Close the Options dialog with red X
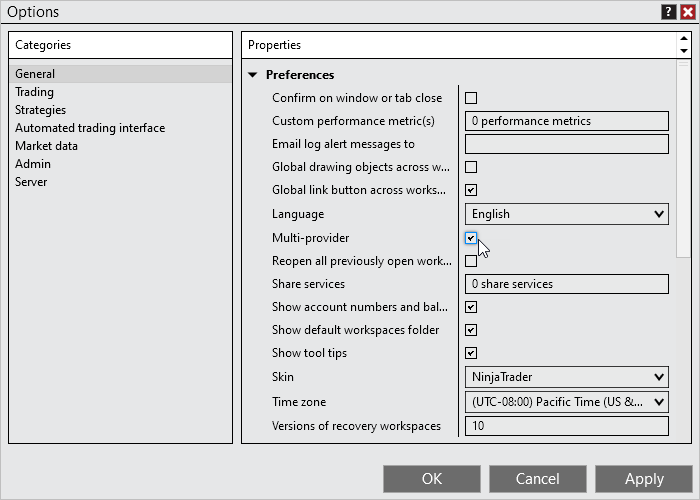Screen dimensions: 700x500 [688, 12]
